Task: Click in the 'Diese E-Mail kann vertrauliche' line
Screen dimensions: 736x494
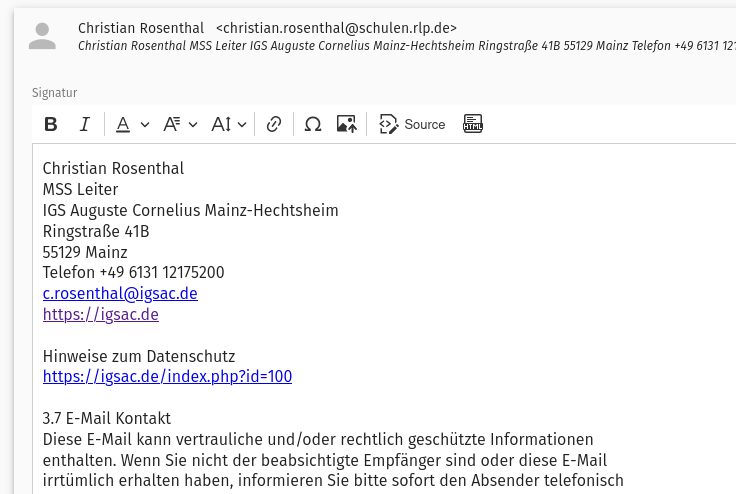Action: (318, 440)
